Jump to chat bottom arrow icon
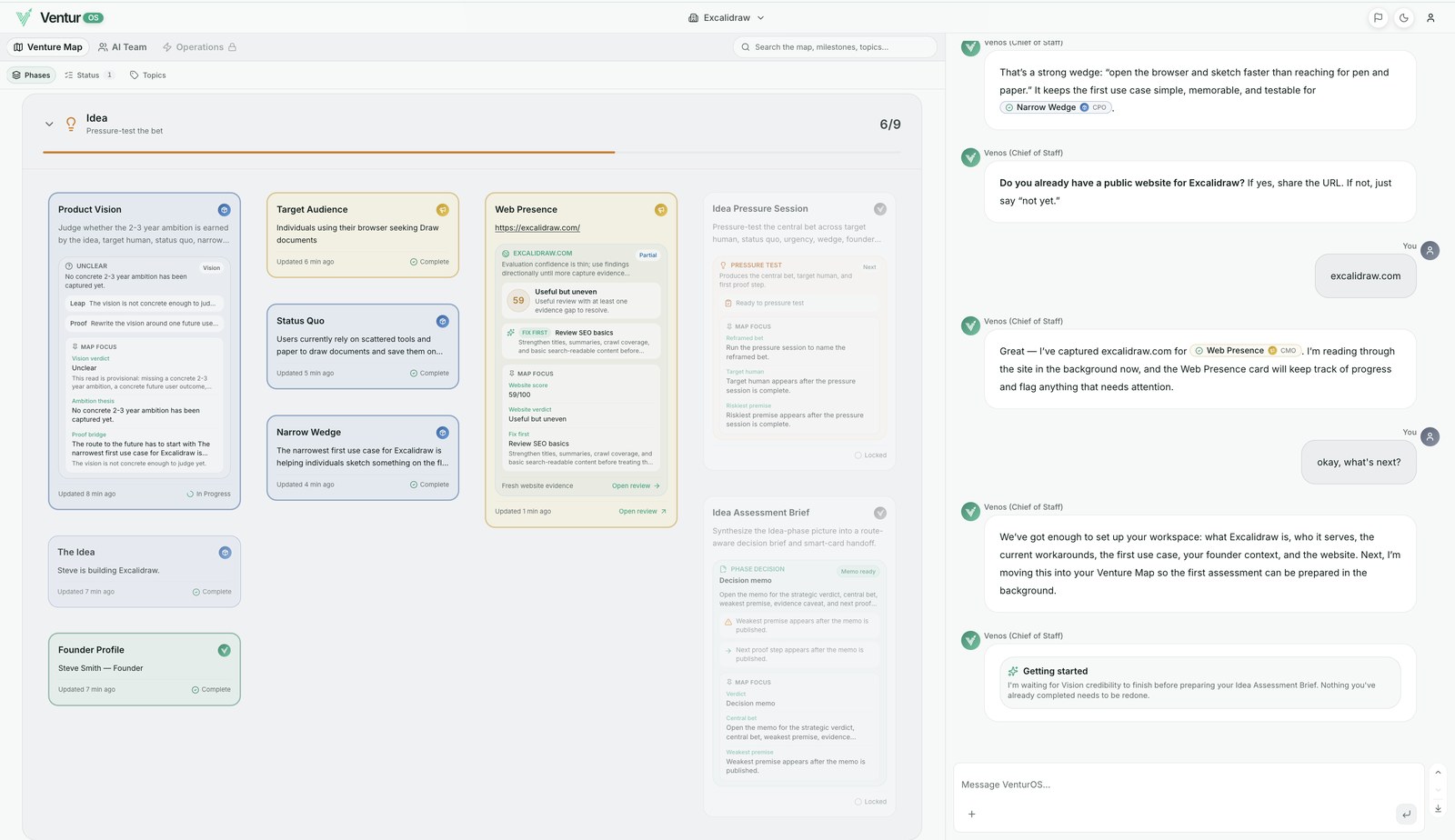 click(x=1438, y=808)
